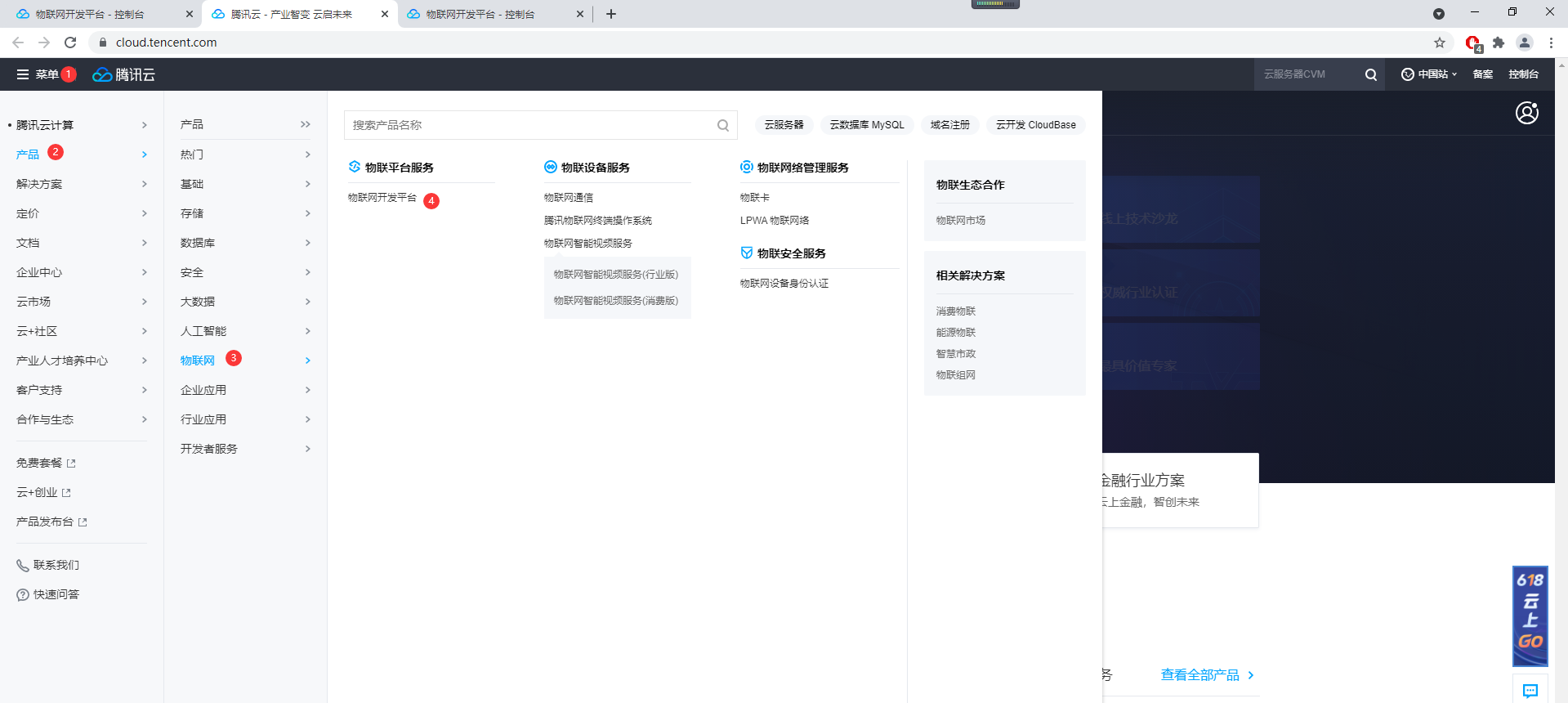
Task: Open Chrome's three-dot menu
Action: pos(1551,43)
